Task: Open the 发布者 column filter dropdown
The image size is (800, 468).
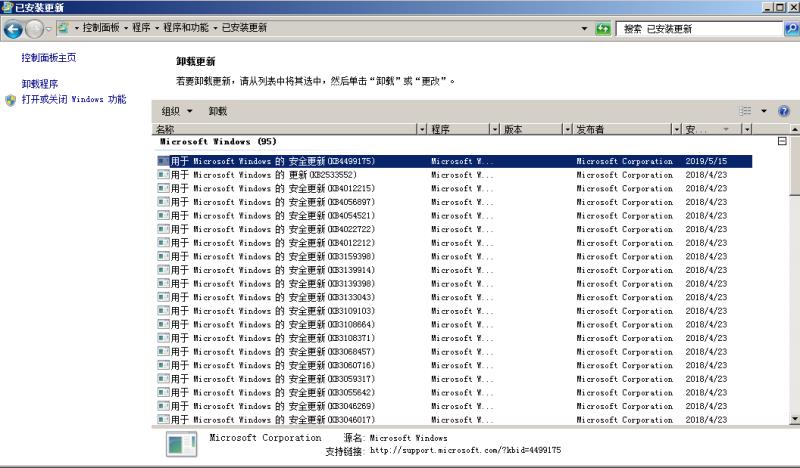Action: pyautogui.click(x=676, y=130)
